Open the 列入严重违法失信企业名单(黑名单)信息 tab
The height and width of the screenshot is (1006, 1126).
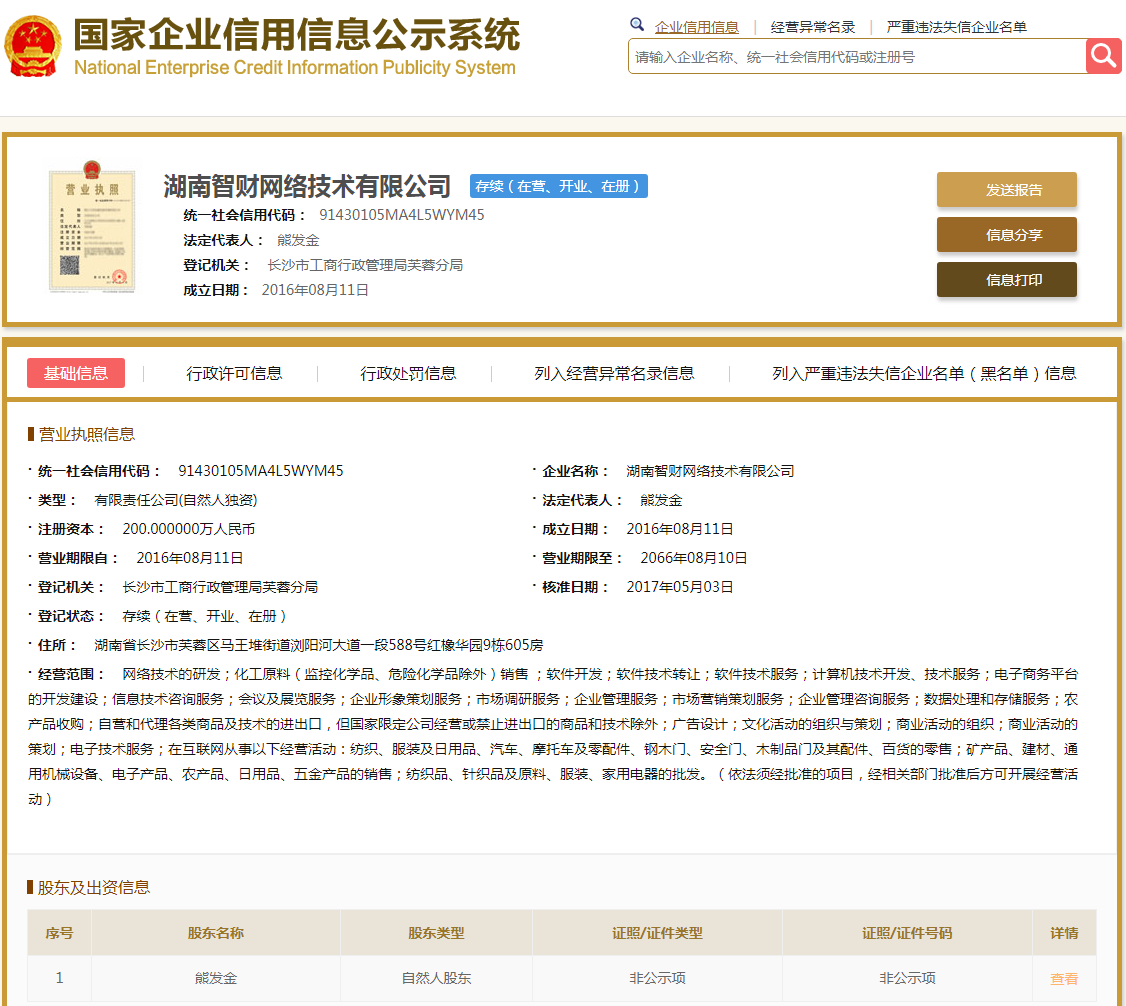923,373
